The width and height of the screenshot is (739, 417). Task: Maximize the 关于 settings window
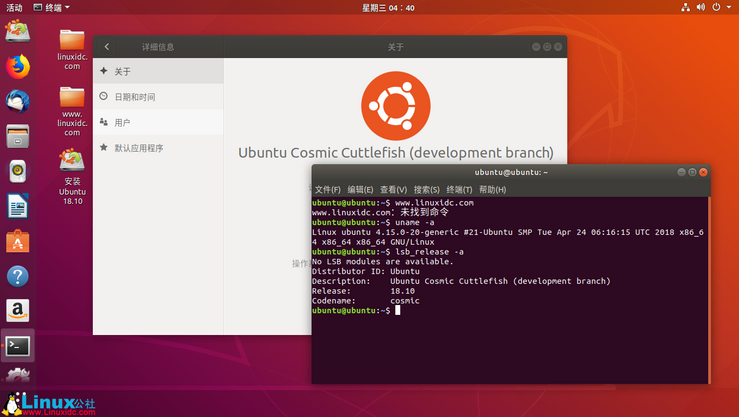click(547, 47)
